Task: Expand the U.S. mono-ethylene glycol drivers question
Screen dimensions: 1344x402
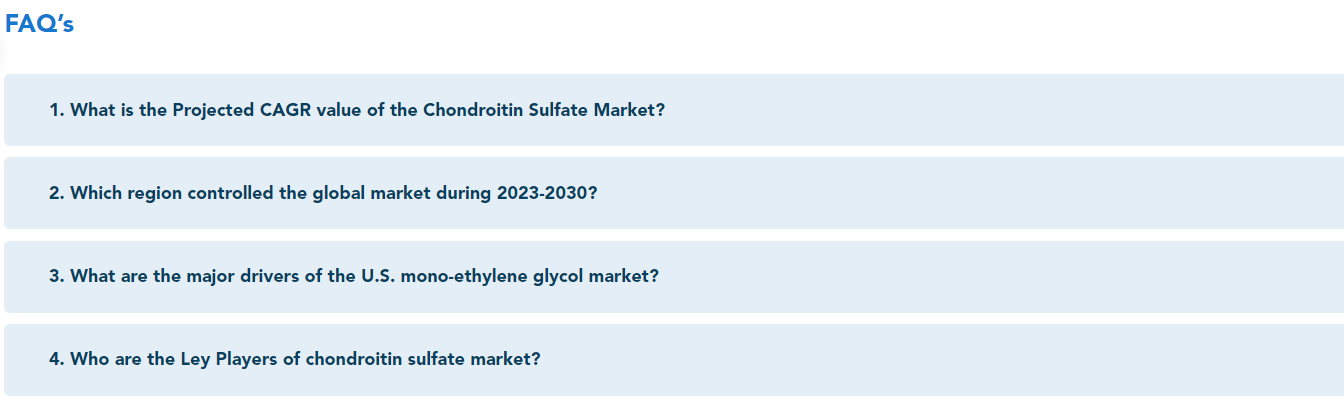Action: 674,276
